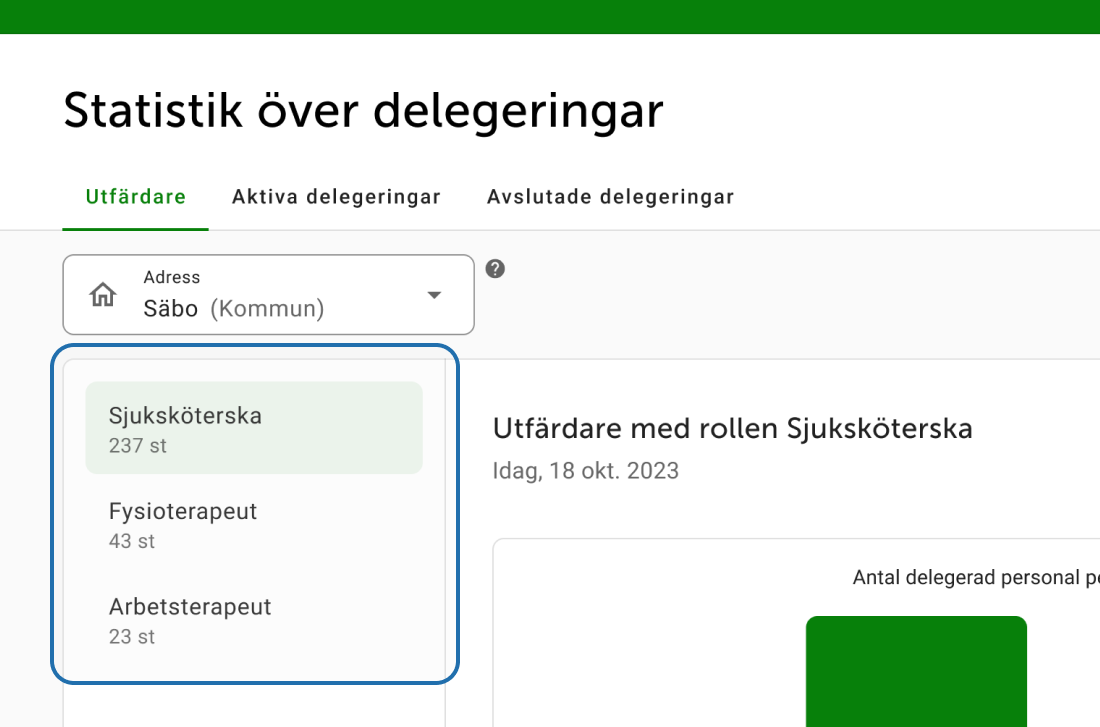Viewport: 1100px width, 727px height.
Task: Click the Statistik över delegeringar page title
Action: [x=363, y=111]
